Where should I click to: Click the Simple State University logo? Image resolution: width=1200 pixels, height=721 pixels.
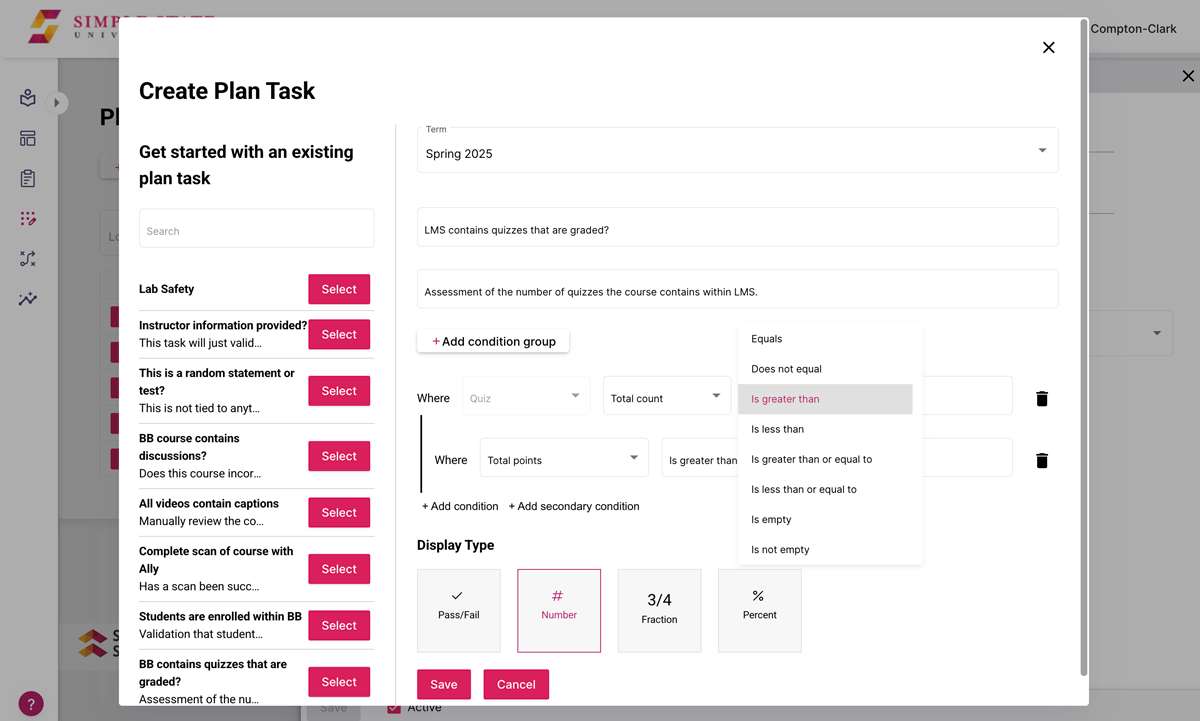45,27
